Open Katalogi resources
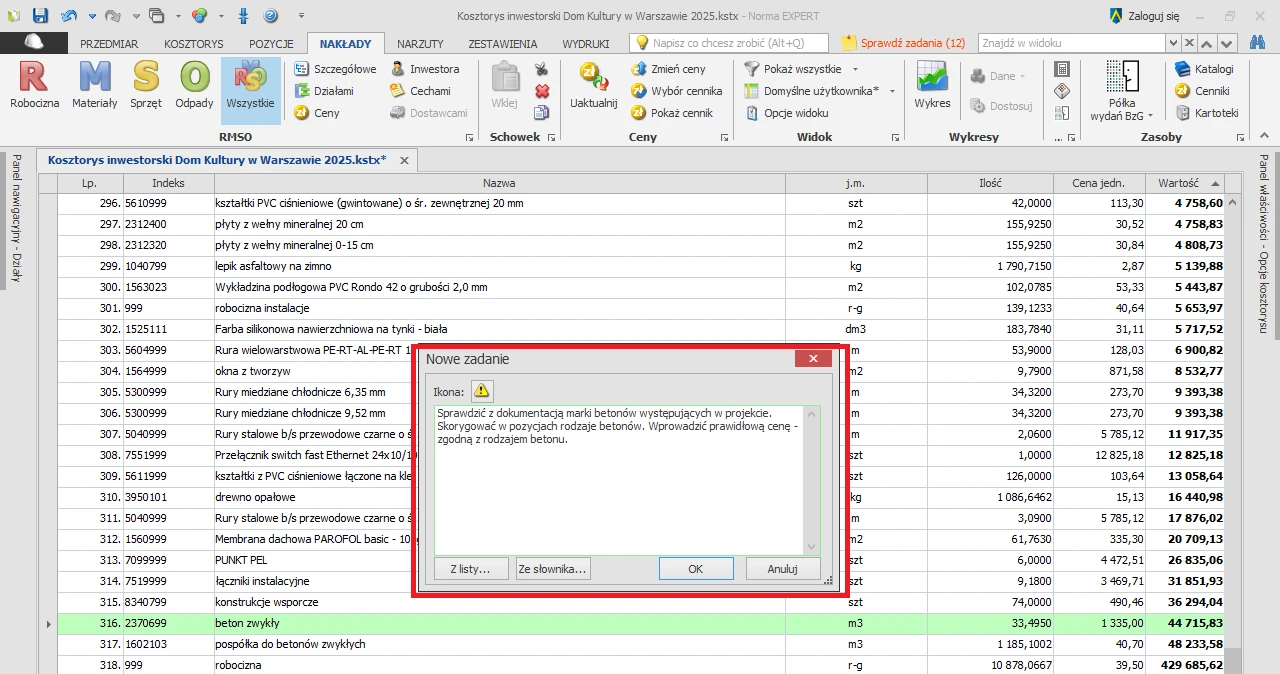Image resolution: width=1280 pixels, height=674 pixels. coord(1205,69)
